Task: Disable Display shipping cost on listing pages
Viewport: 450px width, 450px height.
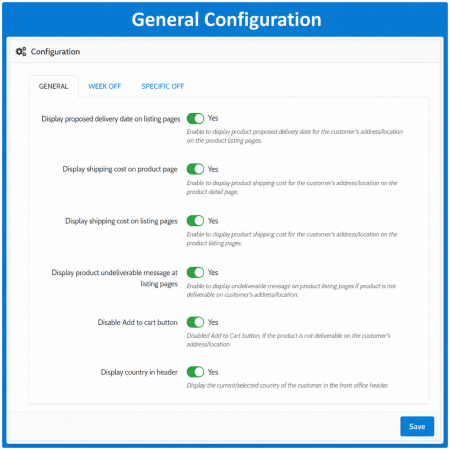Action: [x=195, y=221]
